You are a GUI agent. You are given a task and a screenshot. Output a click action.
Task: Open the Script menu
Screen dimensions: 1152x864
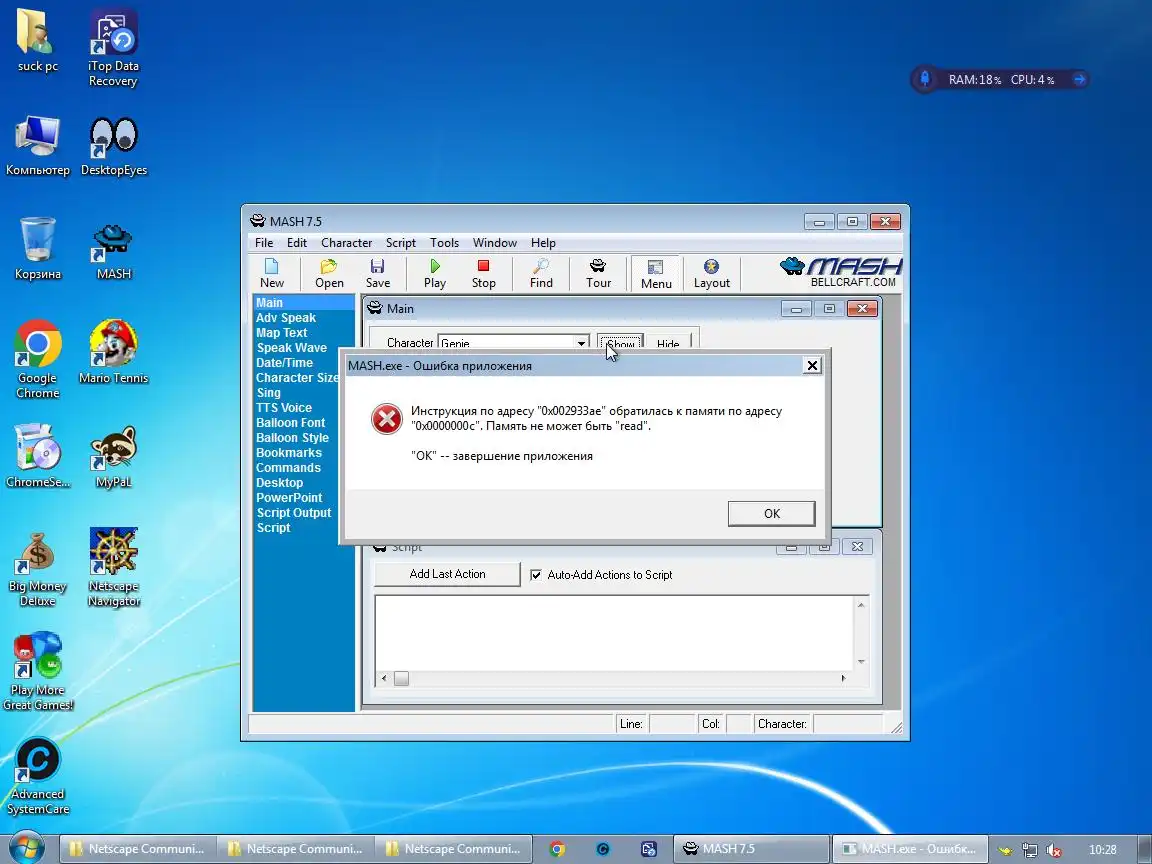[400, 242]
